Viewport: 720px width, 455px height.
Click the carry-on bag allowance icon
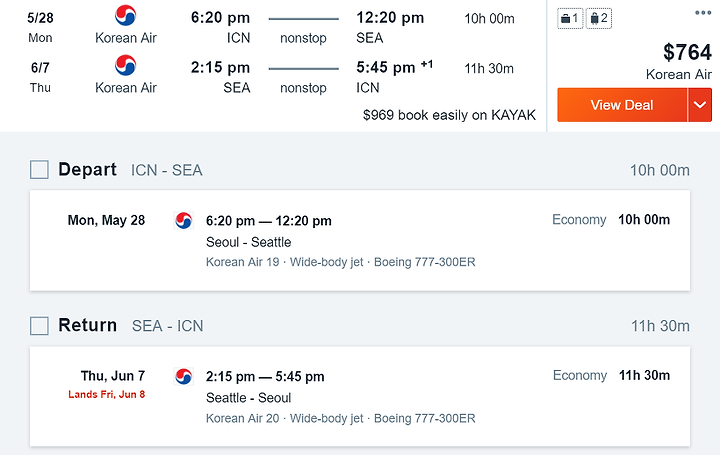click(x=570, y=19)
